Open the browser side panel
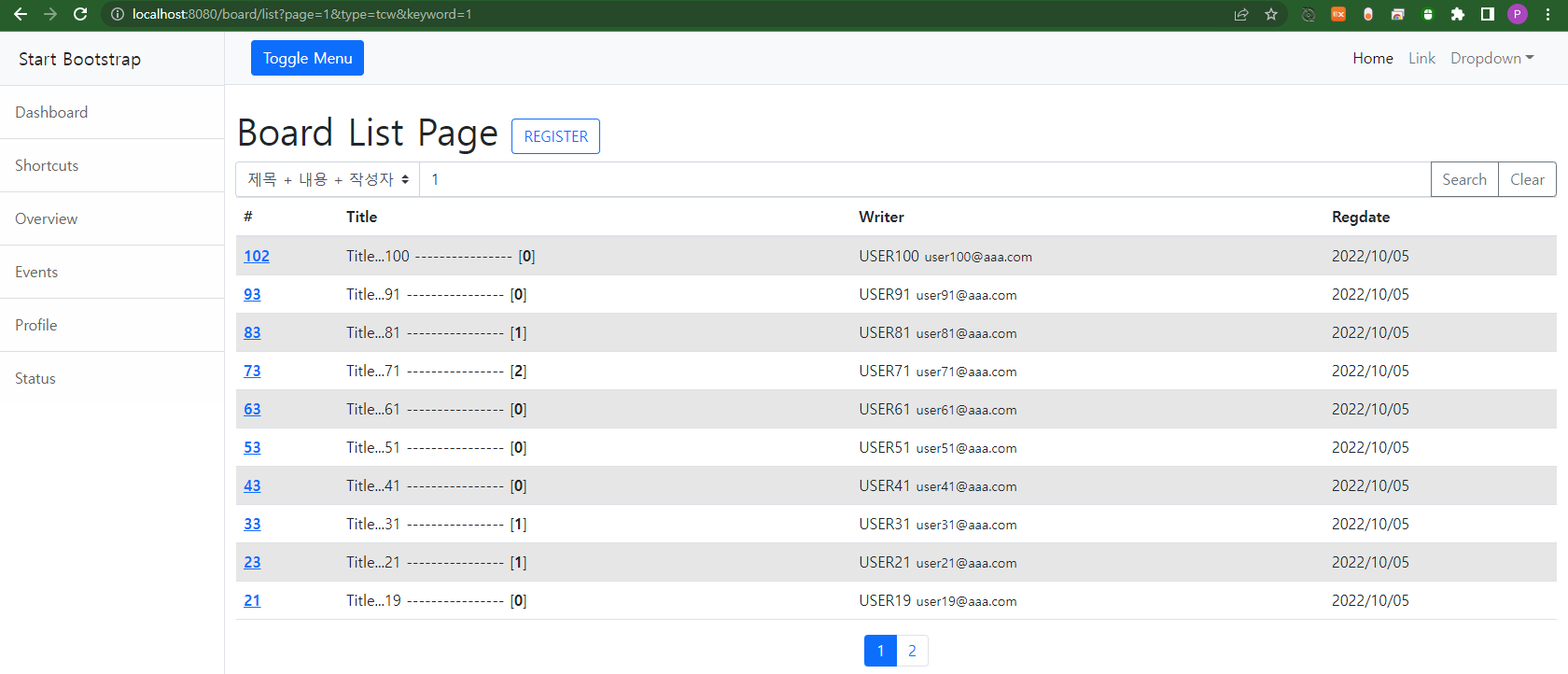 point(1488,14)
